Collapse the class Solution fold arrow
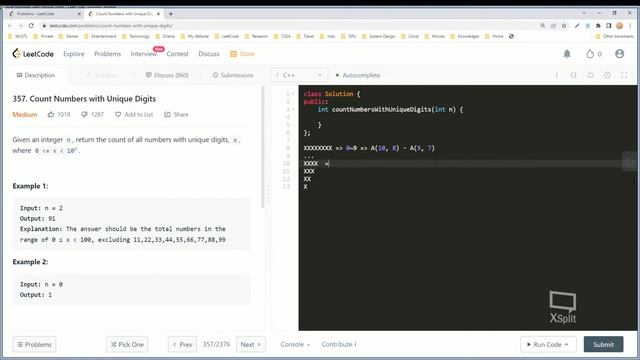This screenshot has width=640, height=360. click(x=293, y=94)
